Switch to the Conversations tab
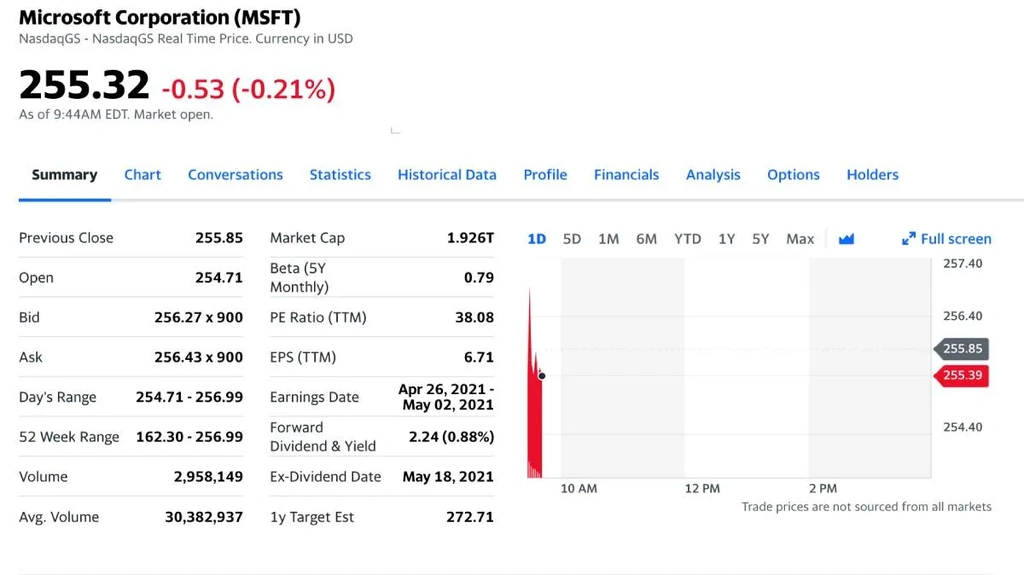Image resolution: width=1024 pixels, height=575 pixels. [235, 175]
